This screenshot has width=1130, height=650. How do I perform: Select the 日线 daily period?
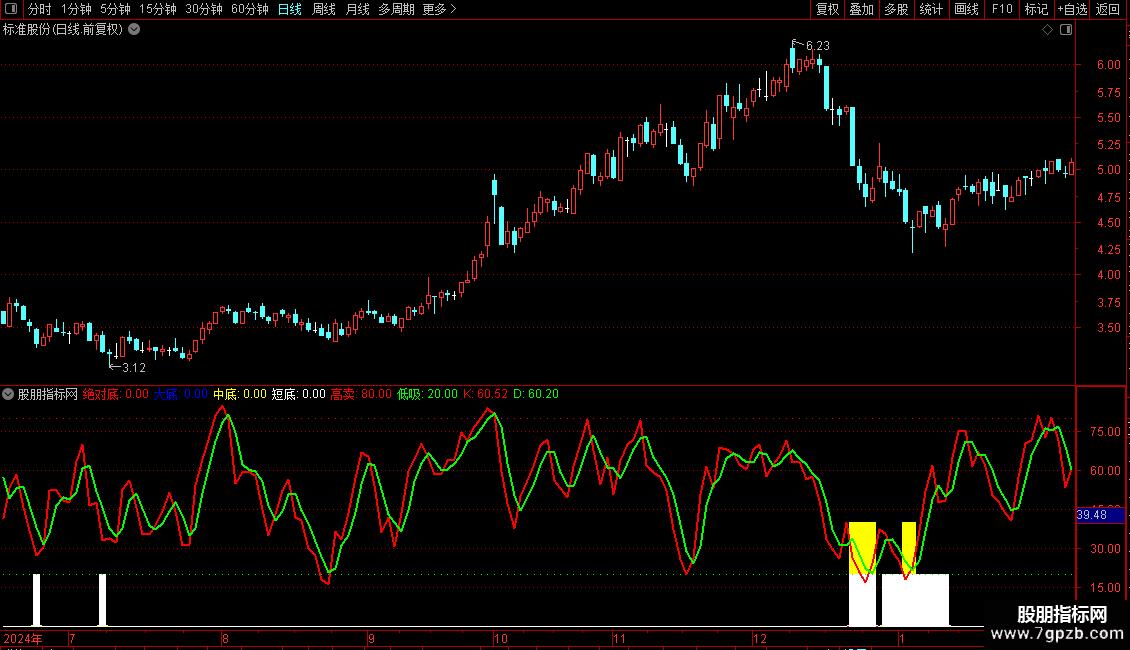tap(290, 9)
